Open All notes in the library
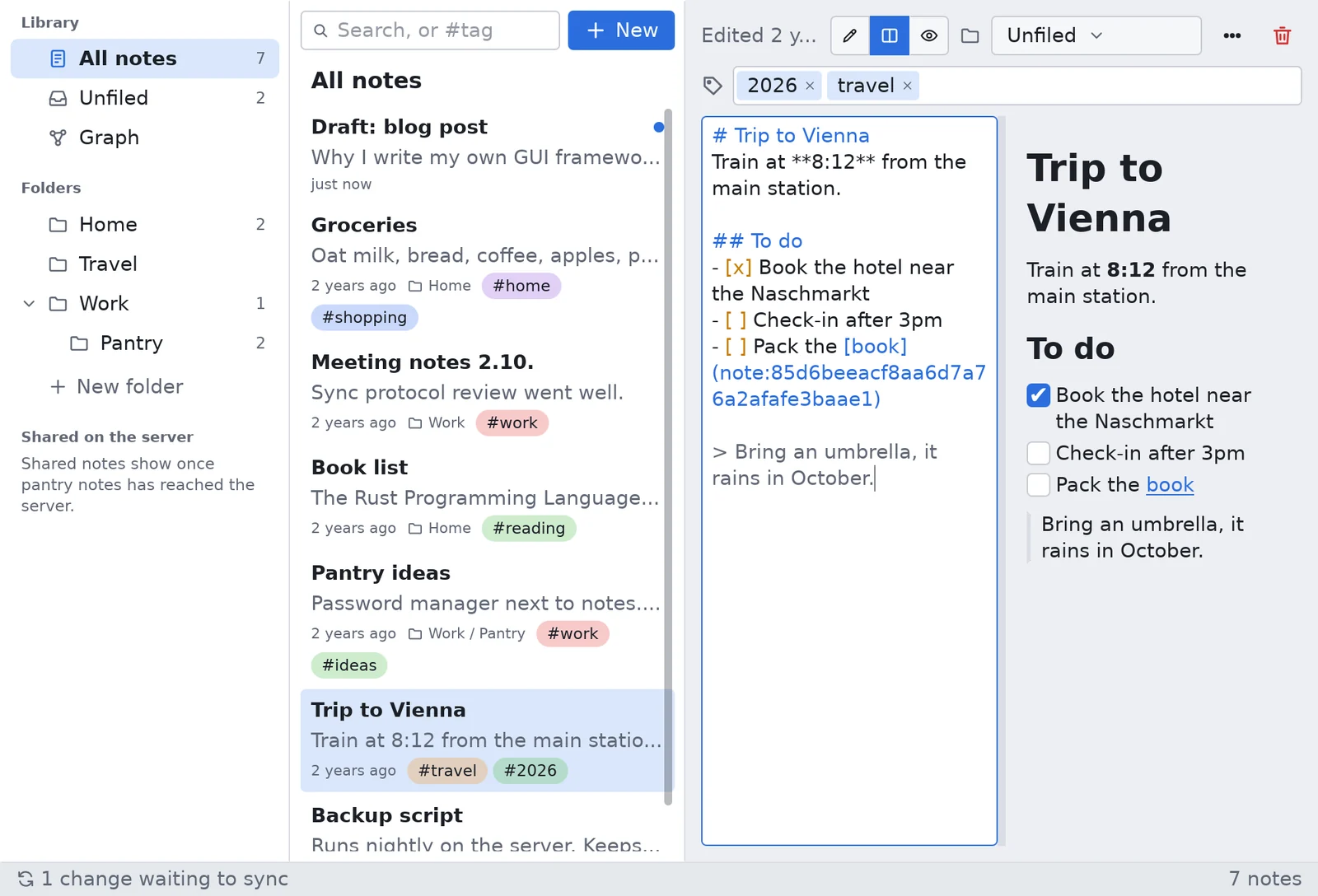This screenshot has height=896, width=1318. 145,58
